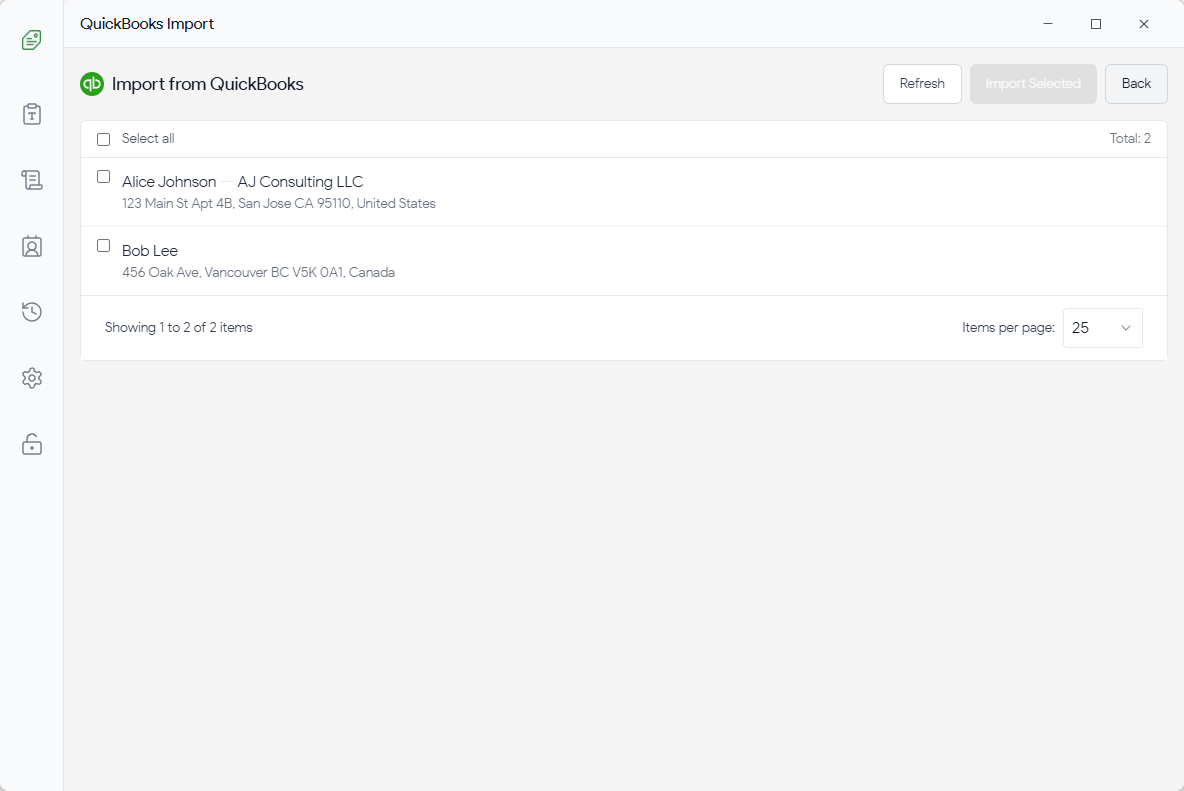Screen dimensions: 1184x791
Task: Open the Items per page dropdown
Action: coord(1102,327)
